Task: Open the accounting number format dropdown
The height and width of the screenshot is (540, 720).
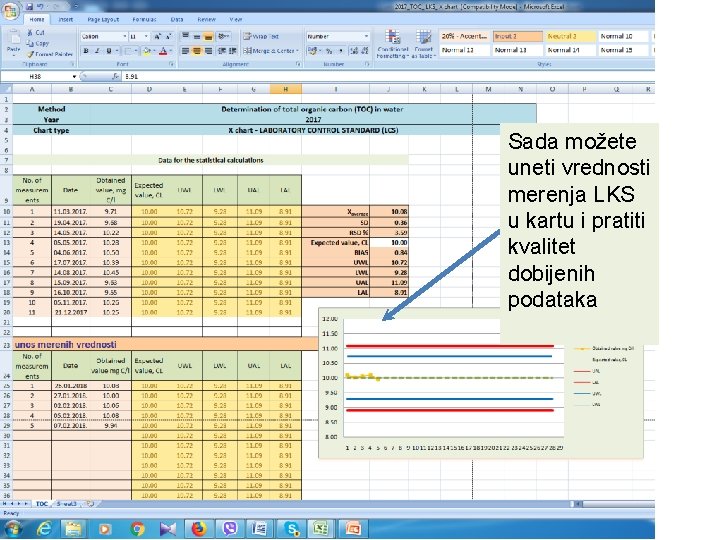Action: tap(320, 51)
